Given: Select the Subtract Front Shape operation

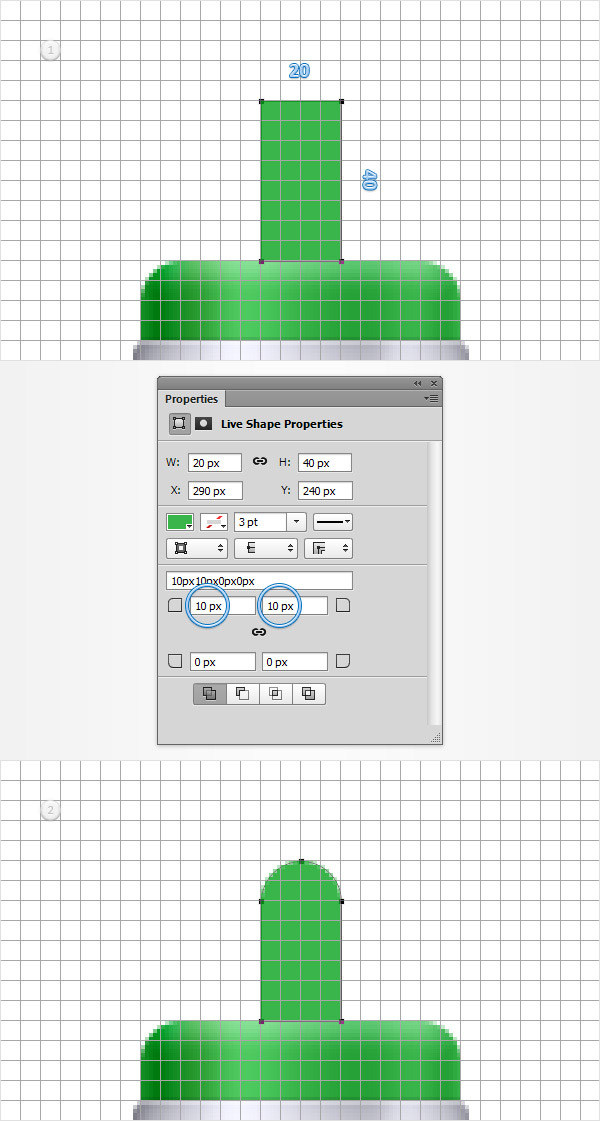Looking at the screenshot, I should (x=242, y=693).
